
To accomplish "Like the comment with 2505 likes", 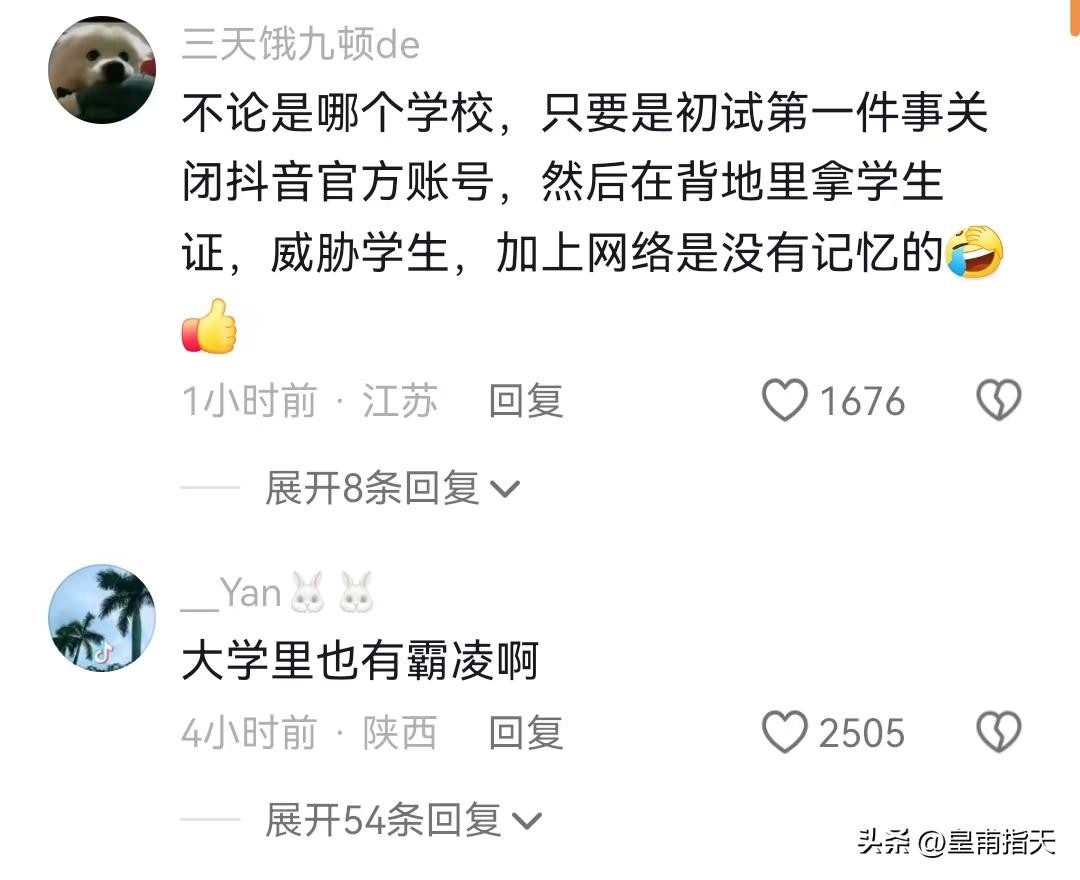I will 785,732.
